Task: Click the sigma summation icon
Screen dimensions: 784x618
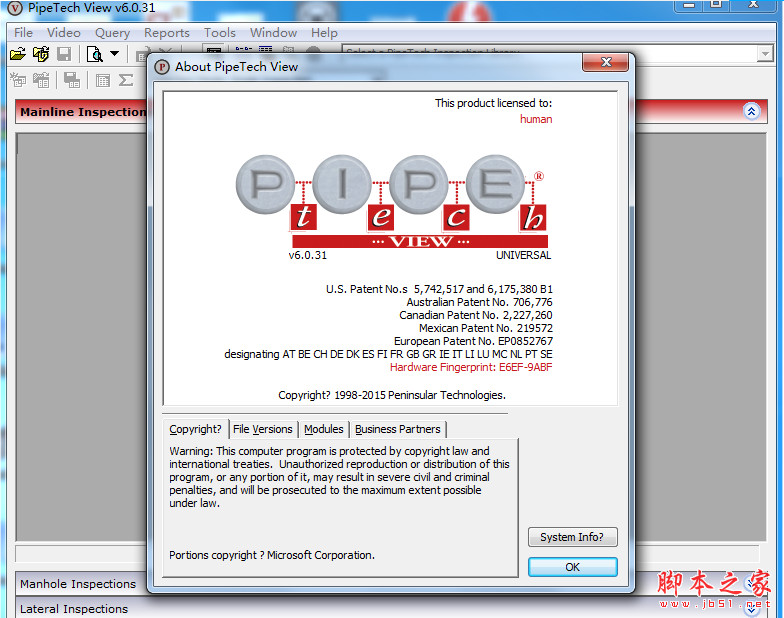Action: tap(126, 80)
